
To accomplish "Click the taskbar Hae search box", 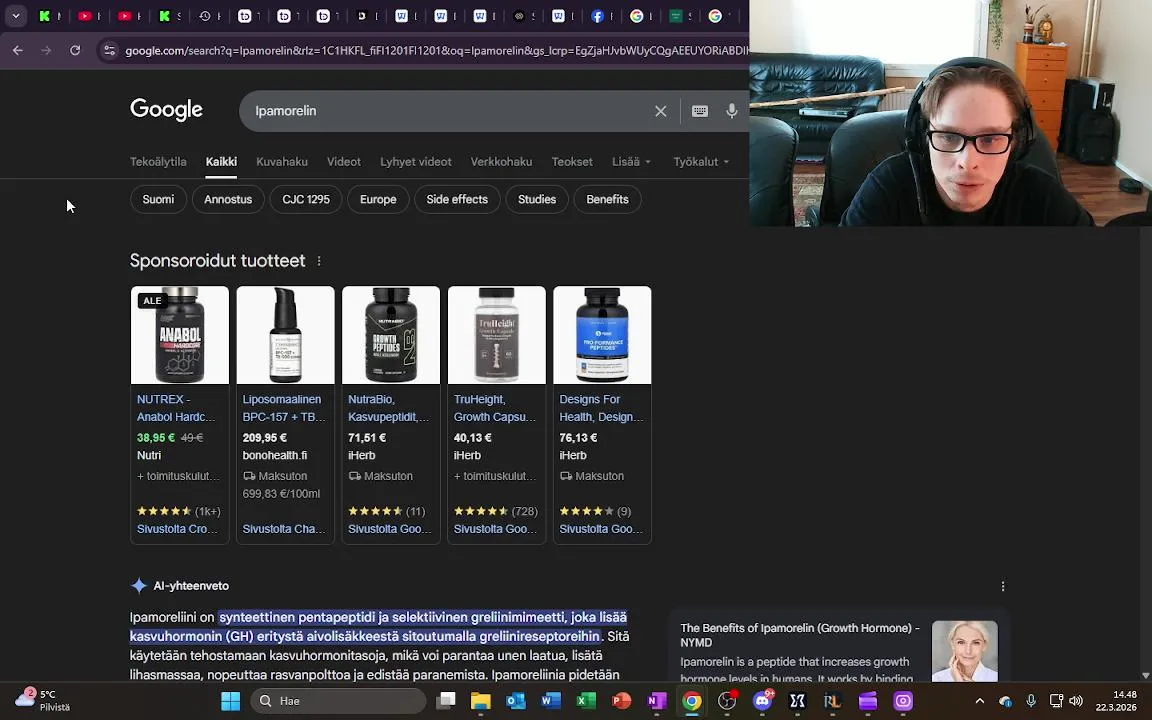I will click(339, 701).
